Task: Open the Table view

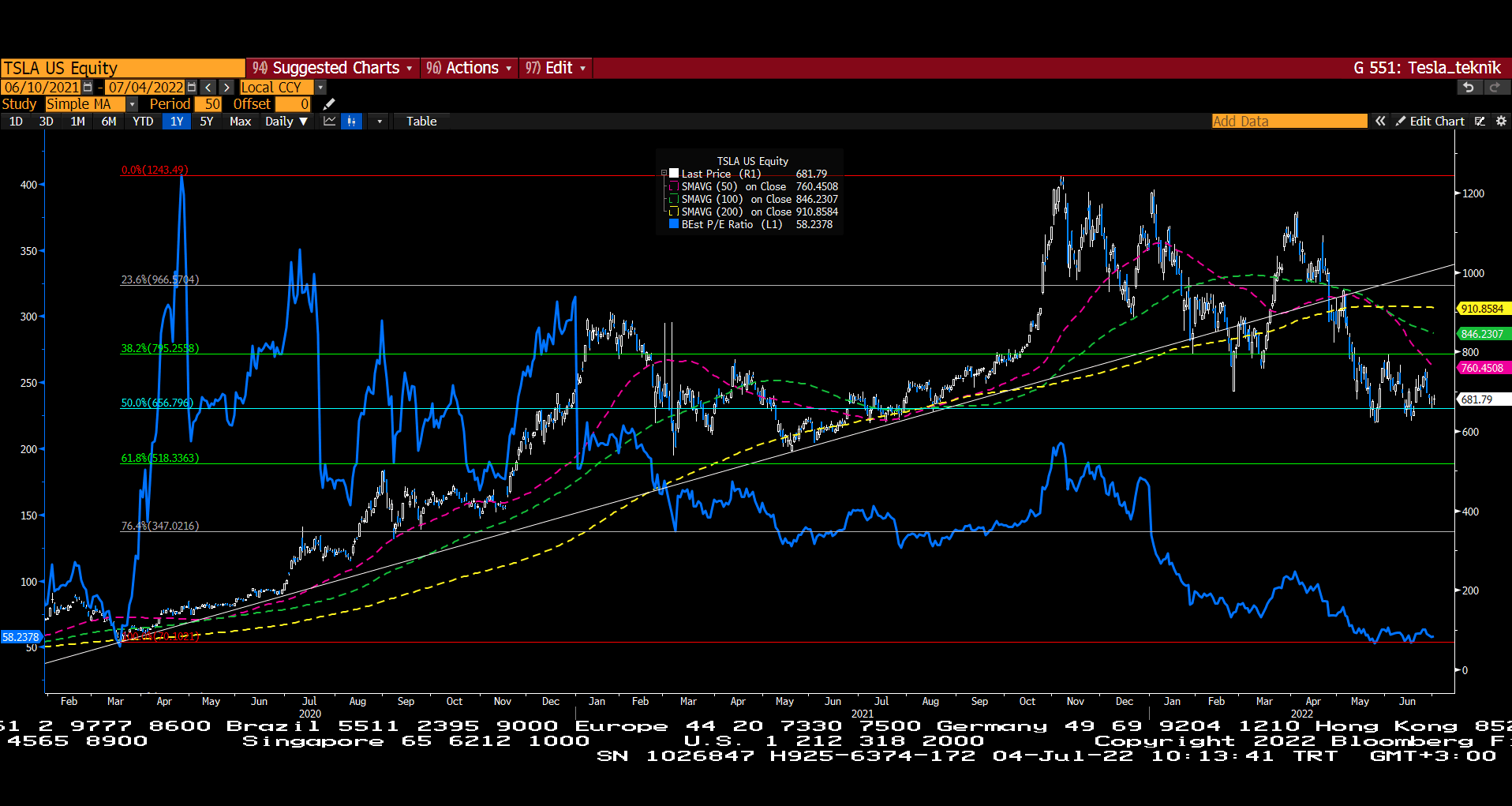Action: click(421, 122)
